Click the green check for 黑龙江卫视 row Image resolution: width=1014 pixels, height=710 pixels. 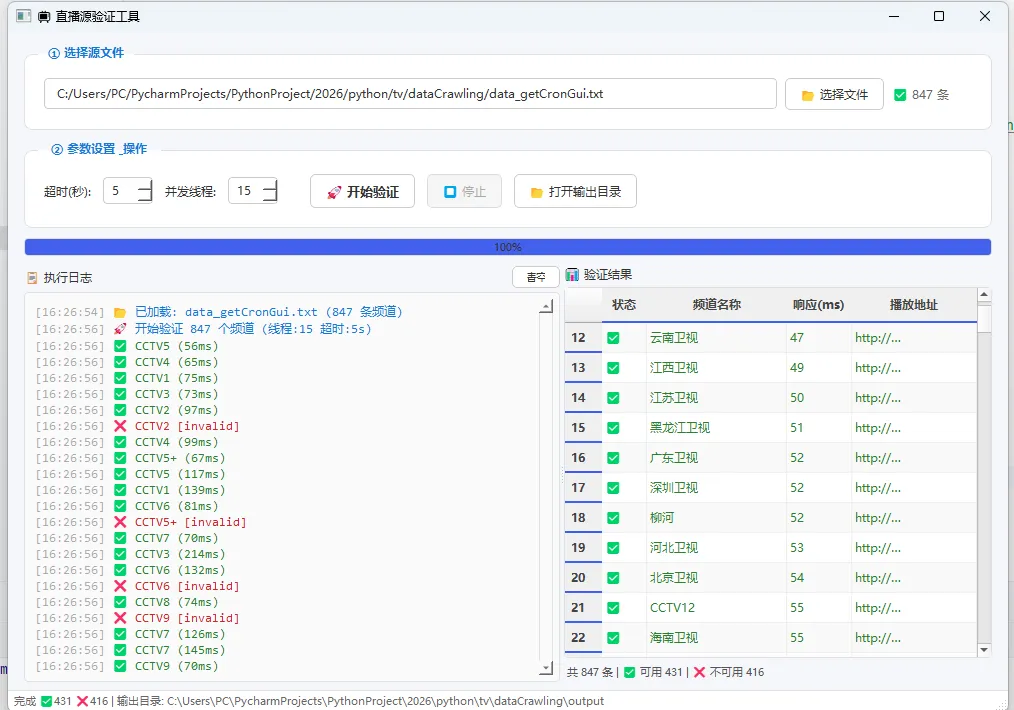613,427
